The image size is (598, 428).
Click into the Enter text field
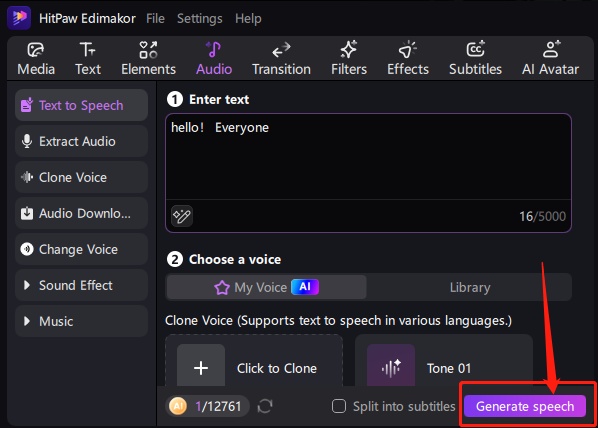coord(368,156)
